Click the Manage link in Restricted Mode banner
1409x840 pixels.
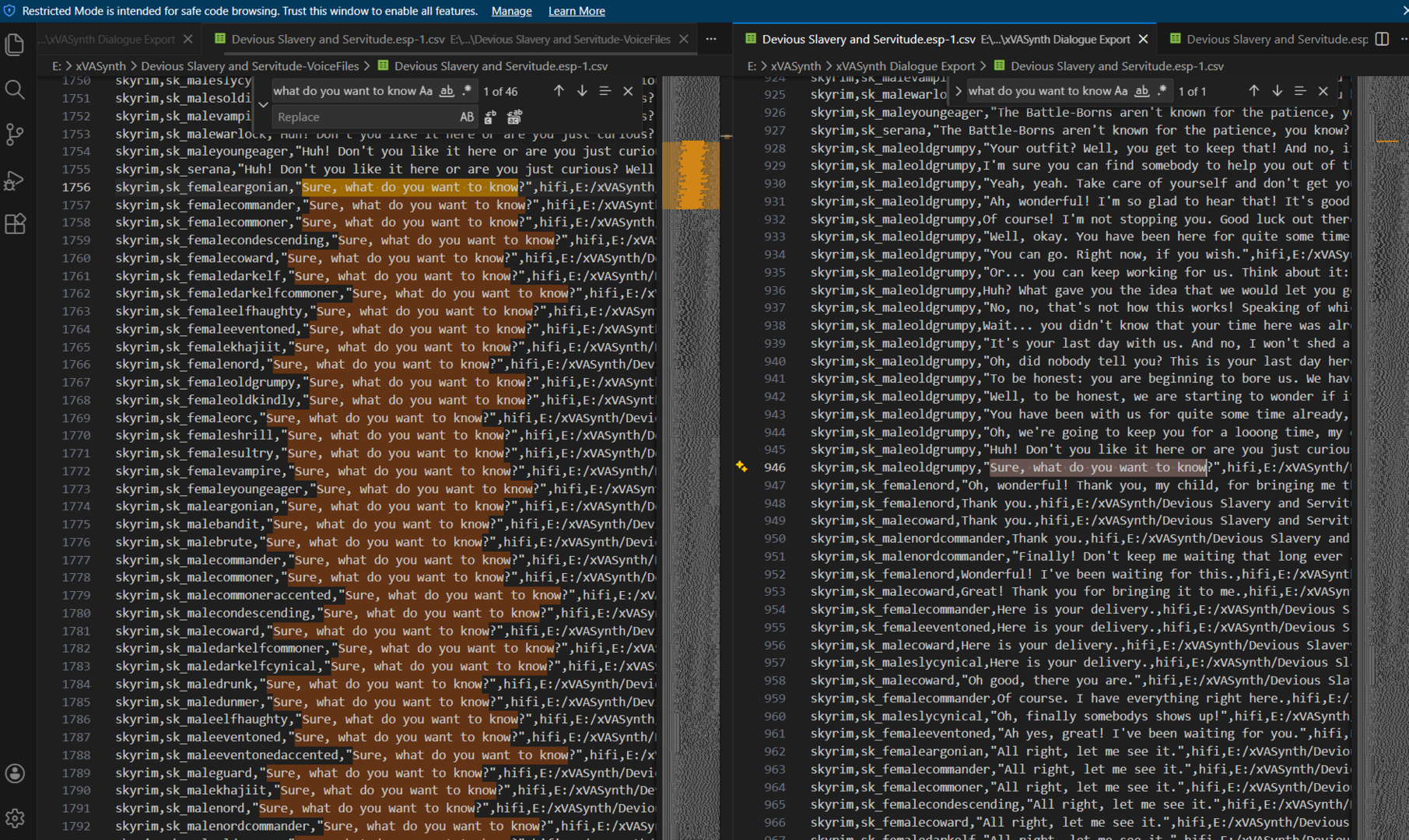(x=511, y=11)
